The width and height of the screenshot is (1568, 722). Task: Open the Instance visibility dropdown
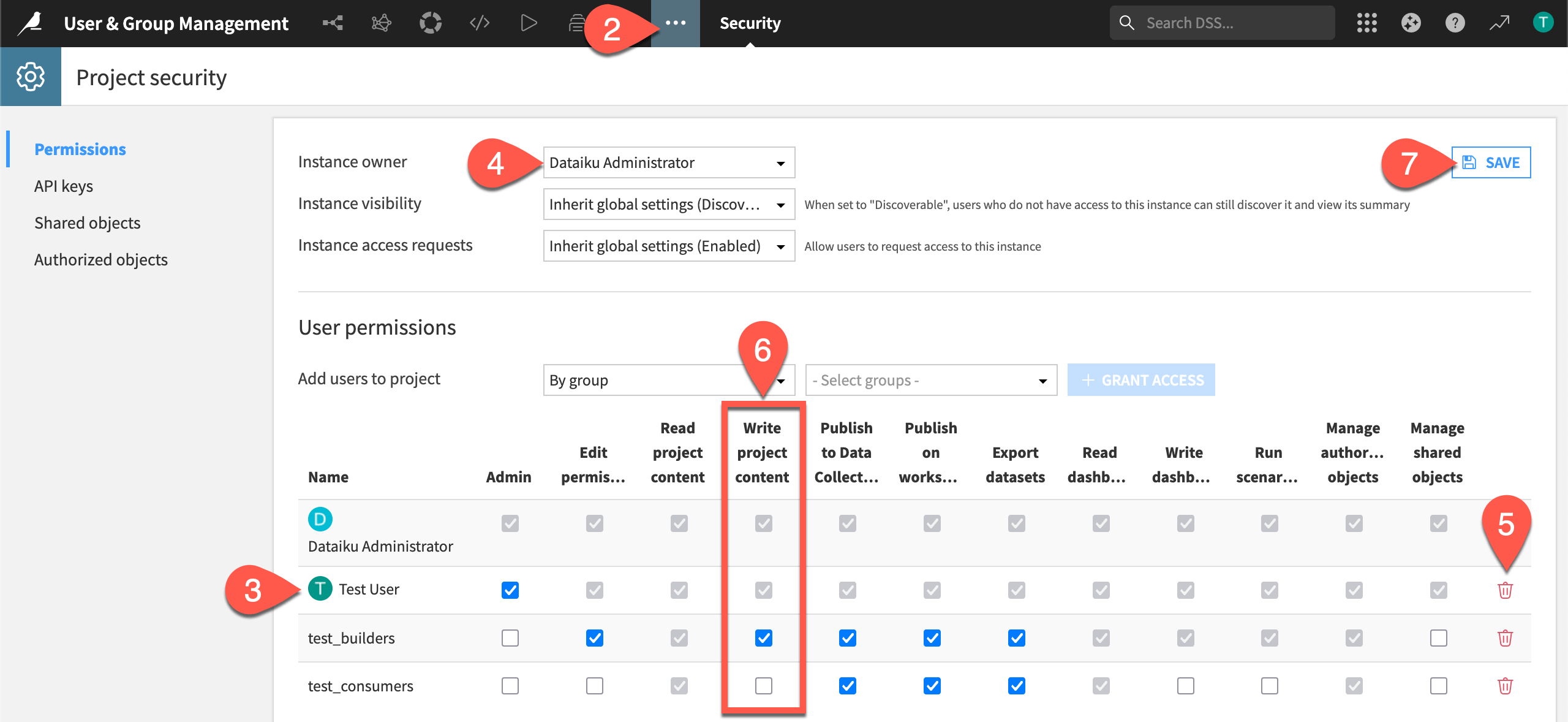[669, 204]
